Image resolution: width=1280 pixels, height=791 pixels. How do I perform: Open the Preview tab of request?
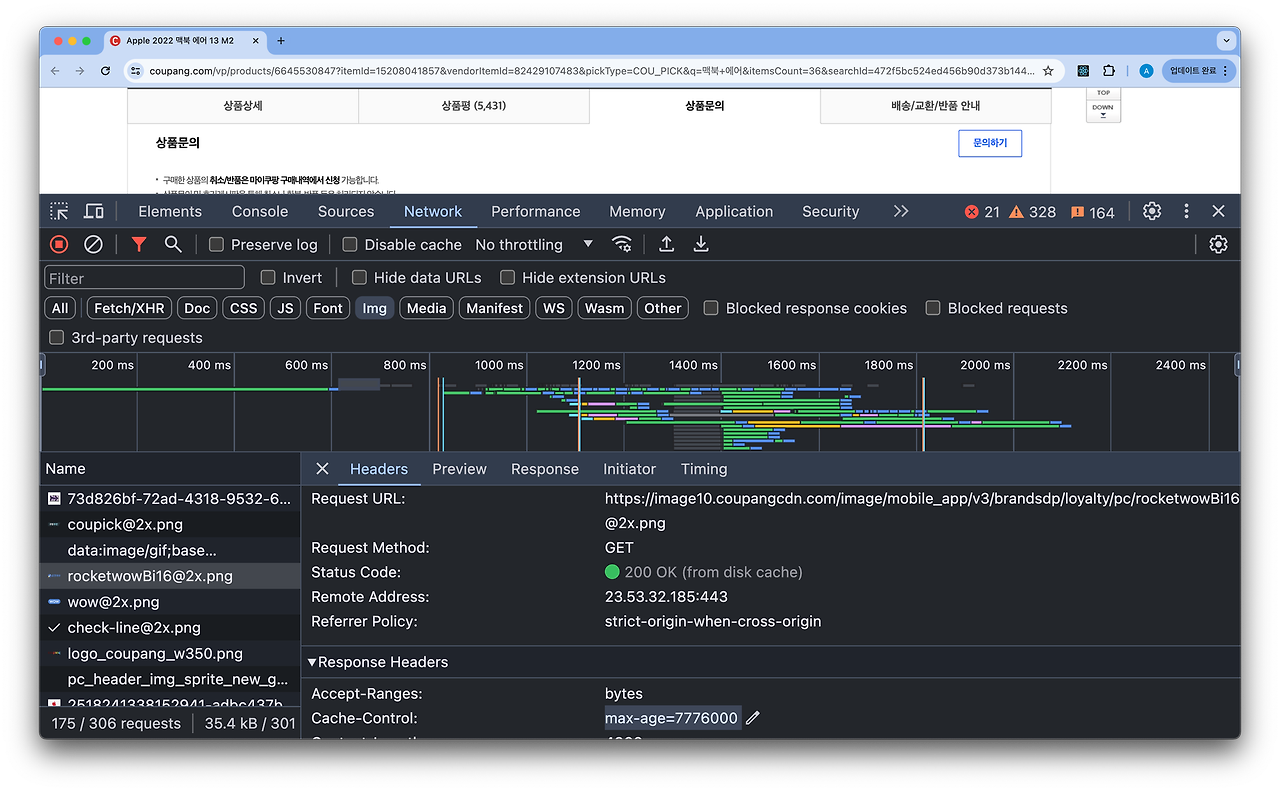459,469
